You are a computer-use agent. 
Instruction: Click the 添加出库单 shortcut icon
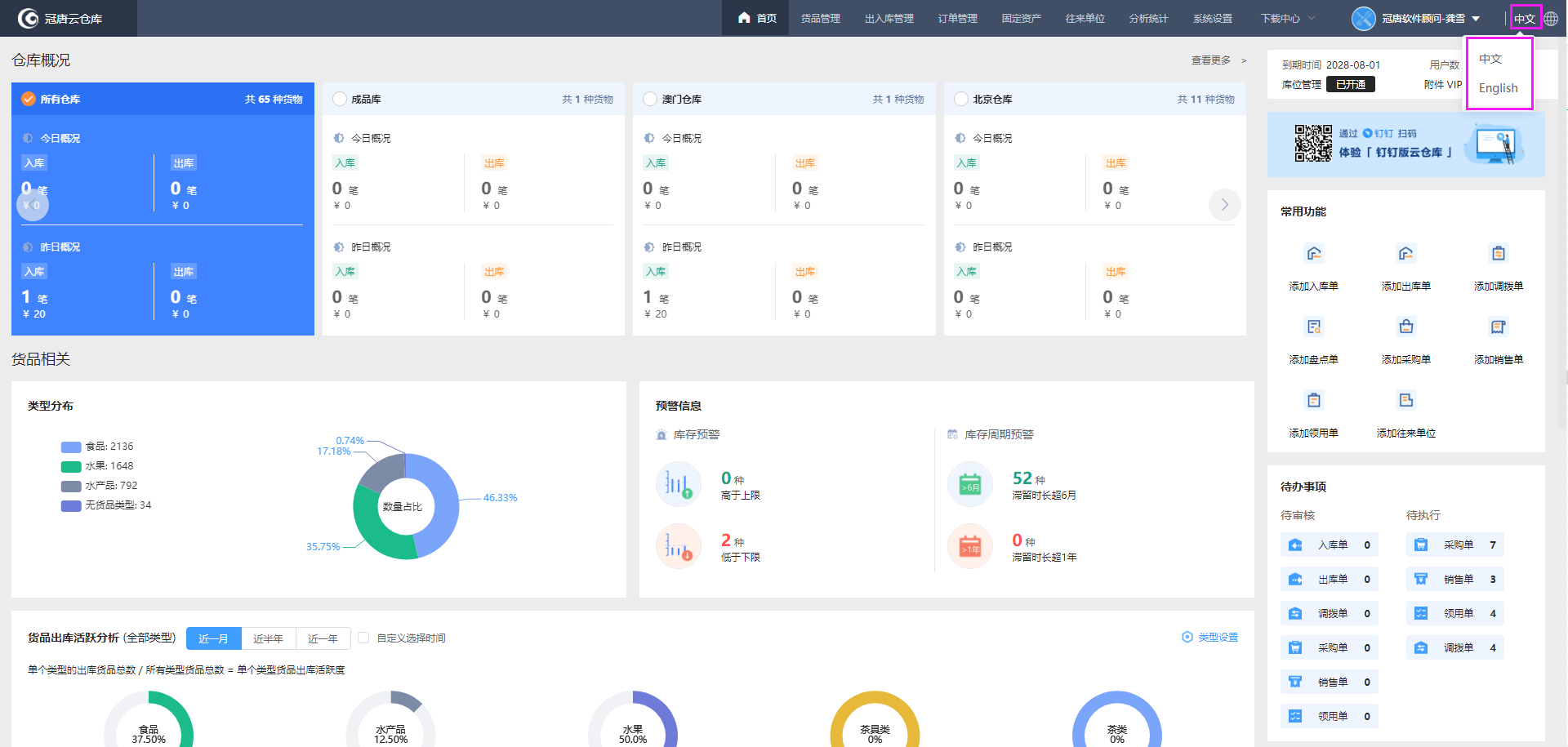[1405, 254]
